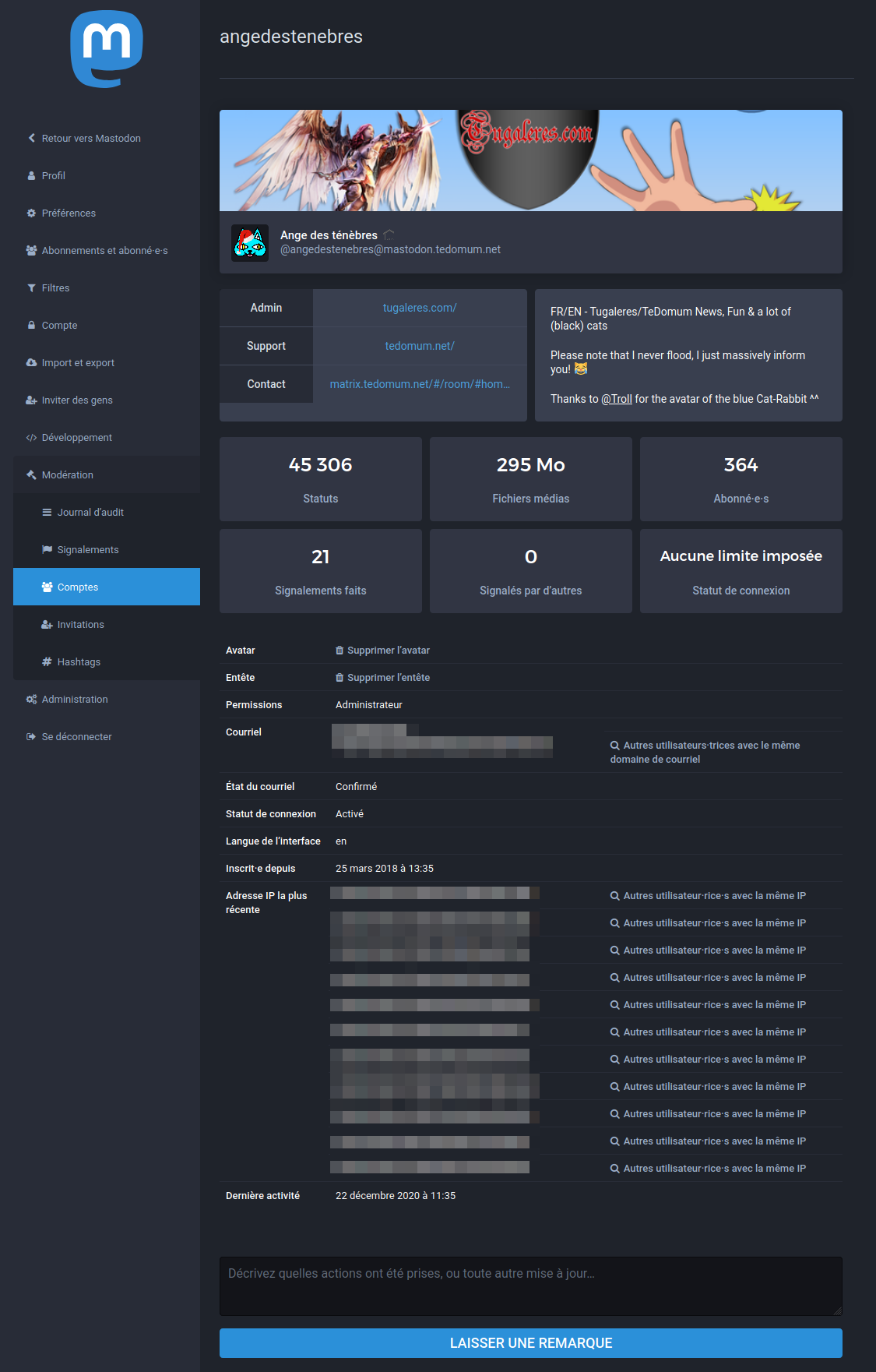Screen dimensions: 876x1372
Task: Click the gears icon for Administration
Action: [32, 699]
